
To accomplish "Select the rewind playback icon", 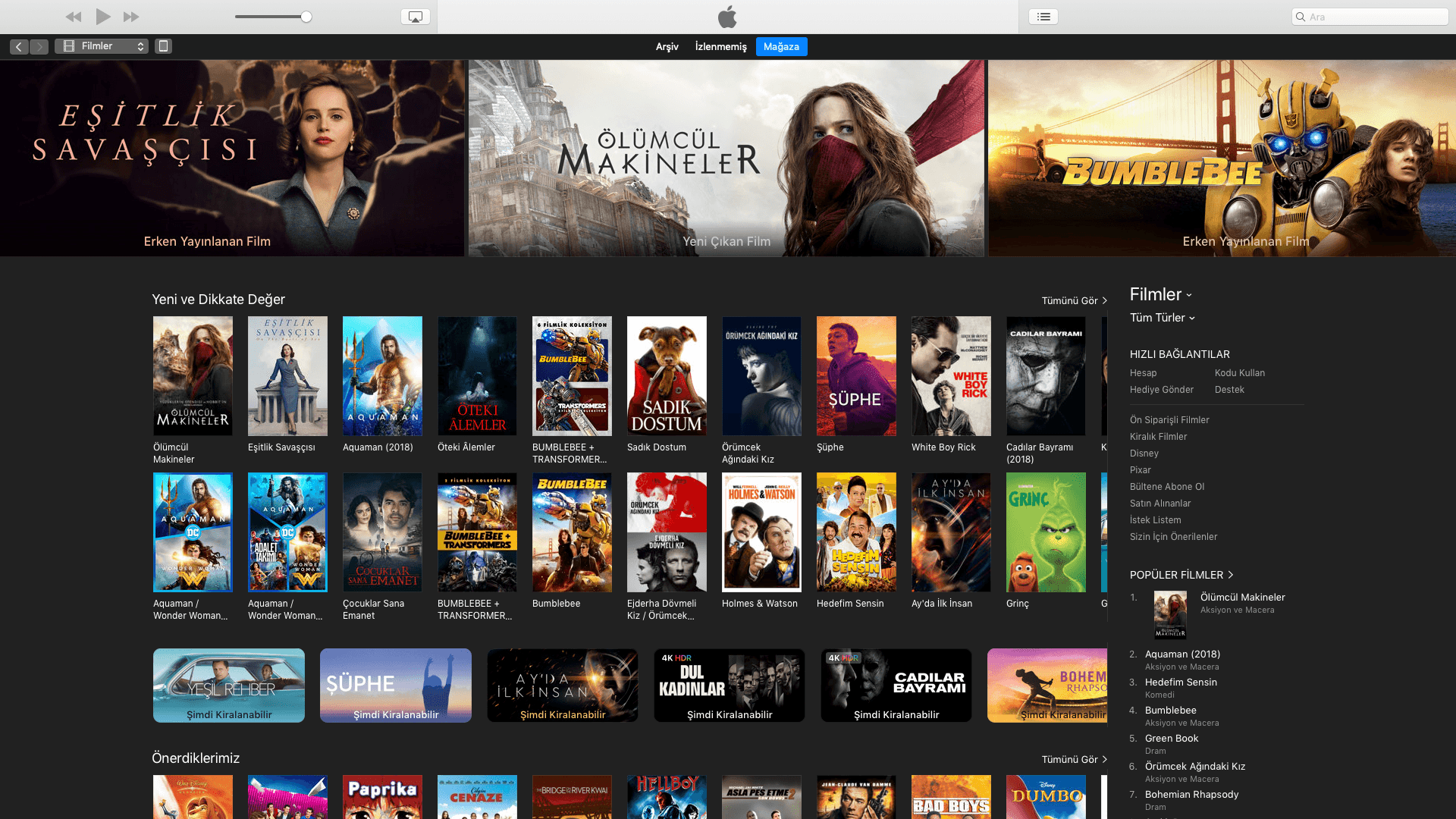I will 73,16.
